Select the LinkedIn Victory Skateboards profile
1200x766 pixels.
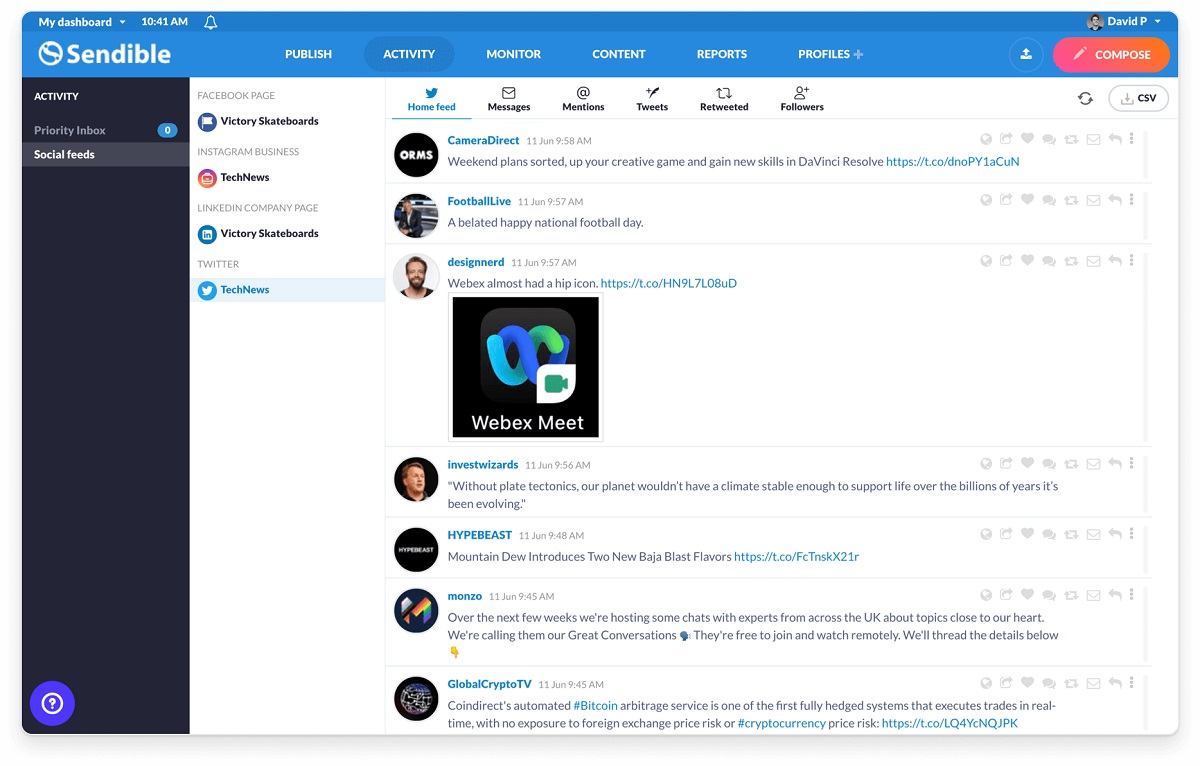[x=287, y=234]
